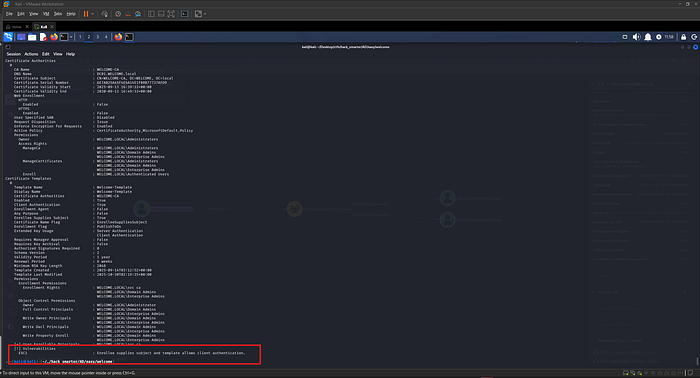This screenshot has height=378, width=700.
Task: Click the volume speaker icon
Action: (636, 37)
